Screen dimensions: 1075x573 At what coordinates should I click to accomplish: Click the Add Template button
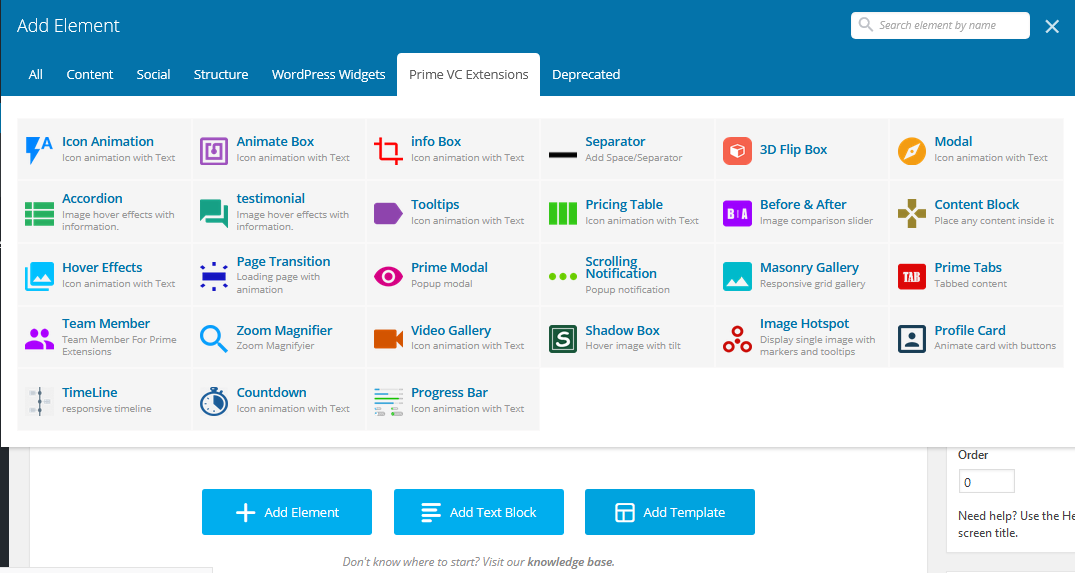(670, 512)
